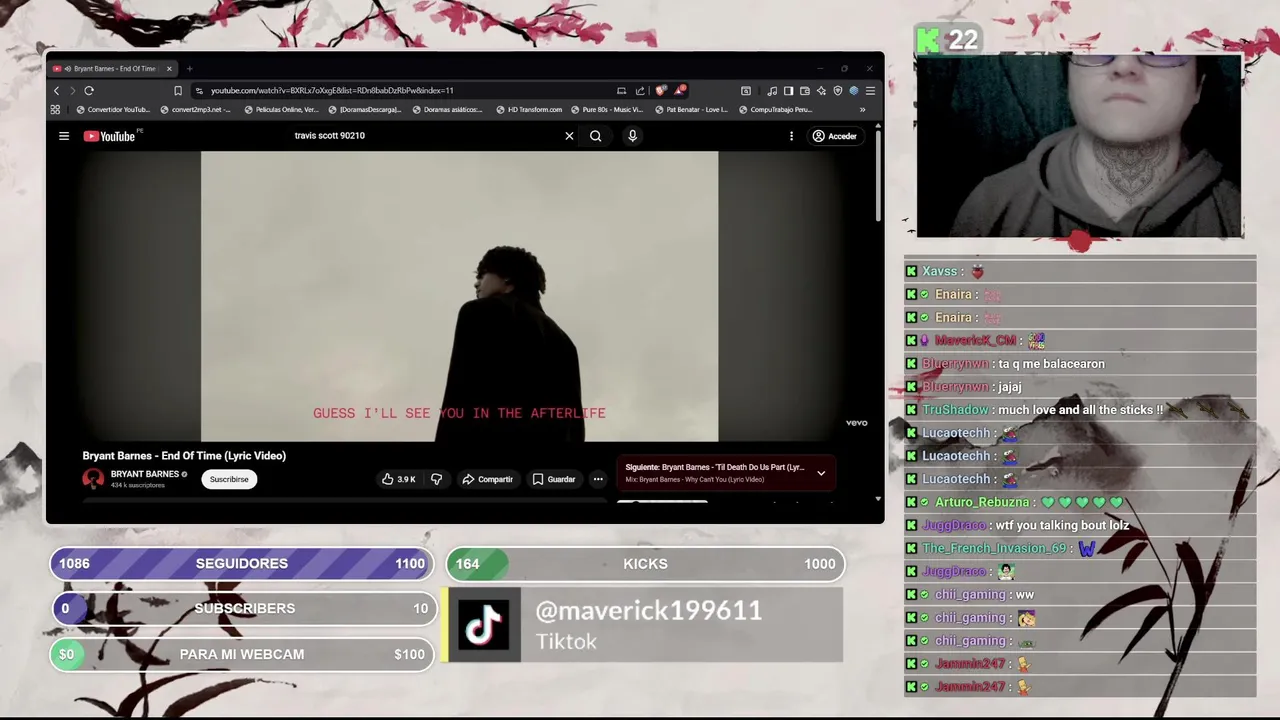
Task: Expand the Siguiente playlist panel chevron
Action: click(x=821, y=473)
